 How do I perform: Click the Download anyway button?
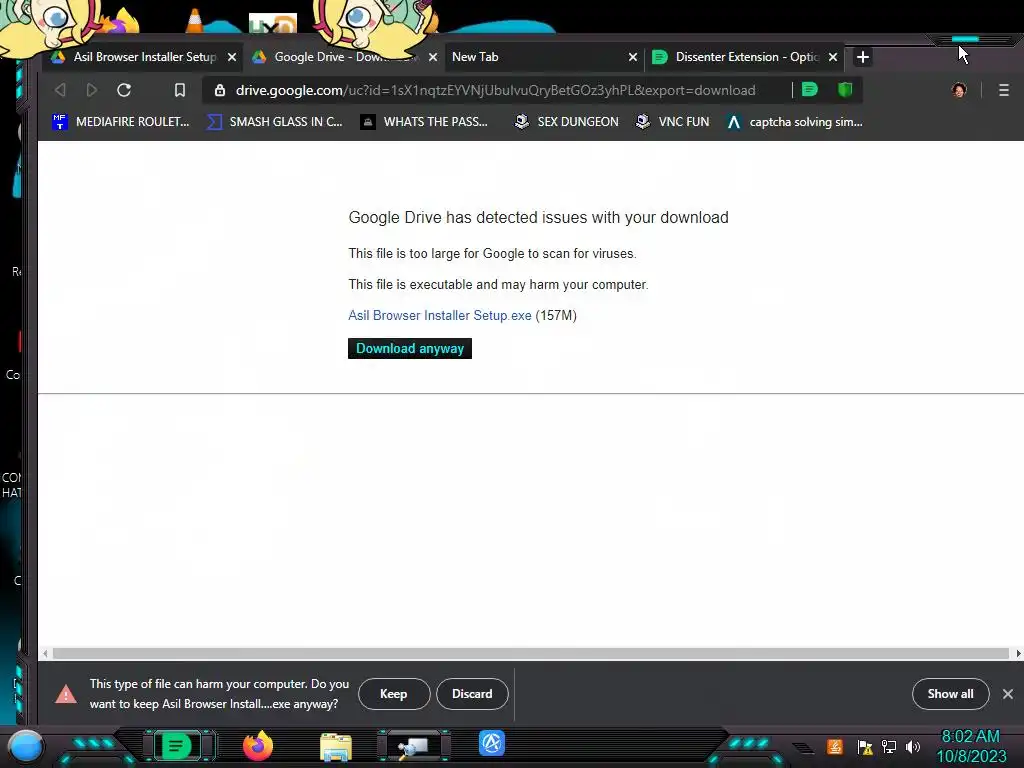pos(409,348)
